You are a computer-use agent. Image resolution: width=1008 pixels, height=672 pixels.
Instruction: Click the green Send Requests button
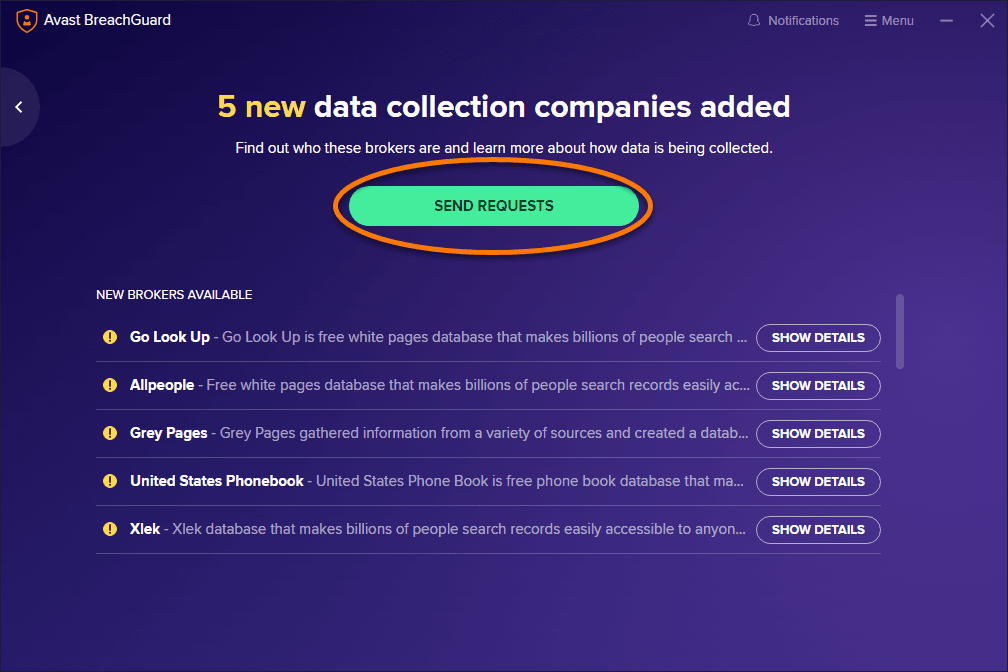pos(494,206)
